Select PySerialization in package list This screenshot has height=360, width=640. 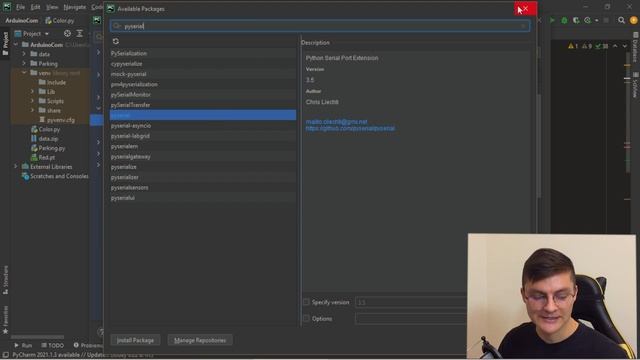(x=203, y=53)
